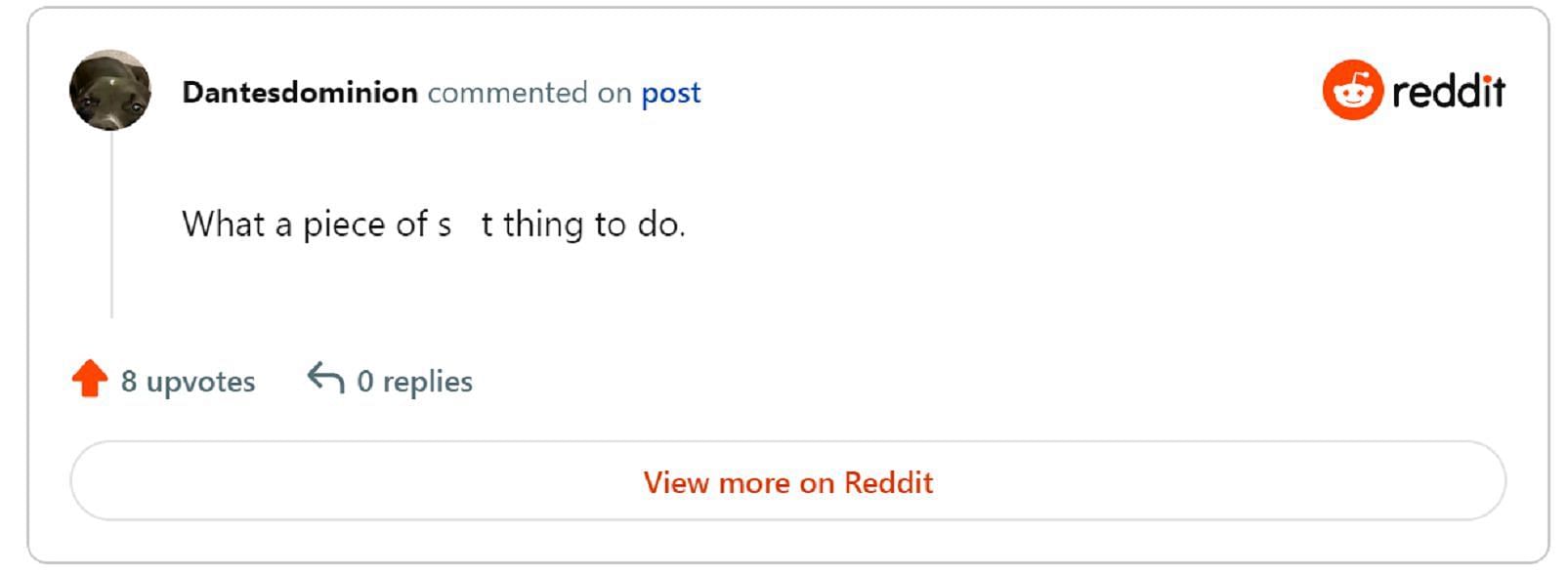1568x573 pixels.
Task: Open Dantesdominion's dog avatar picture
Action: coord(110,90)
